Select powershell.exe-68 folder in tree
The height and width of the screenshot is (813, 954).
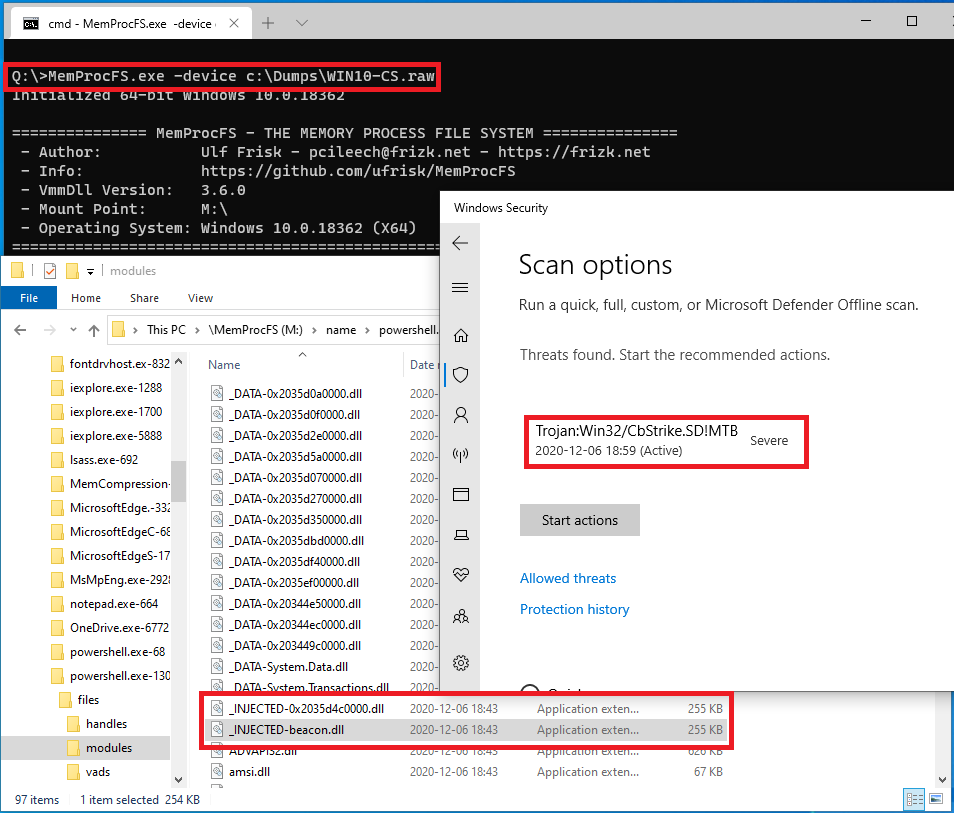108,652
